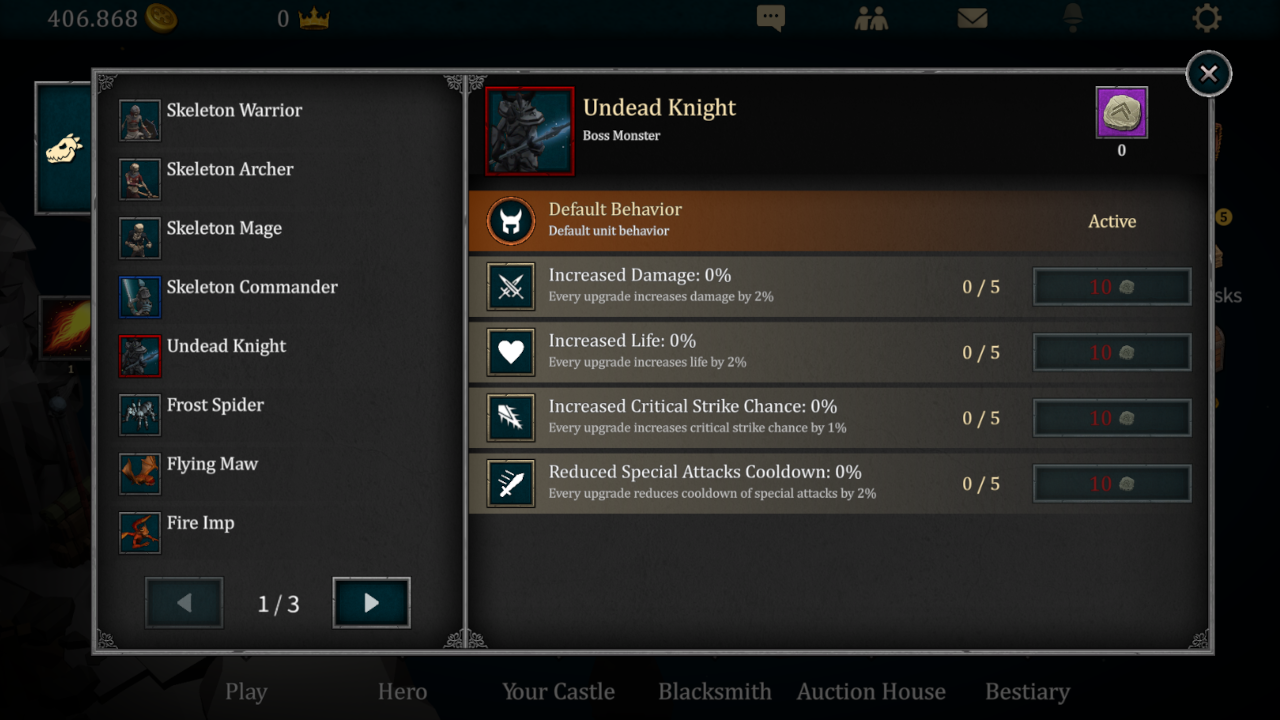Close the bestiary upgrade panel
Viewport: 1280px width, 720px height.
point(1208,74)
